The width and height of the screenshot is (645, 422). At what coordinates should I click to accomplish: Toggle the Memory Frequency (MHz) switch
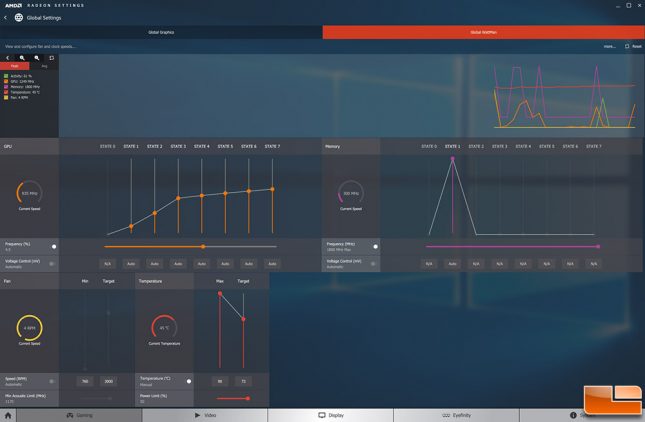click(x=375, y=247)
